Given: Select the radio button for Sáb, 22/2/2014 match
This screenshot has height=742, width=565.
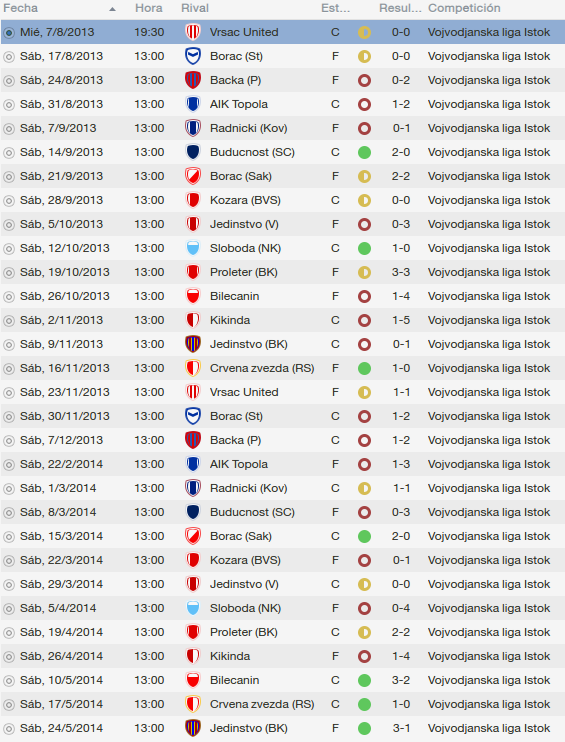Looking at the screenshot, I should [x=9, y=464].
